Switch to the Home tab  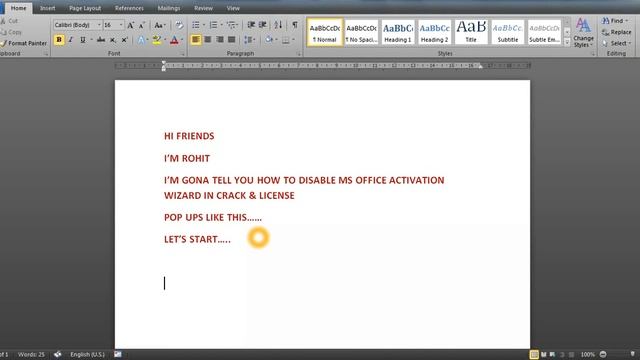point(18,8)
